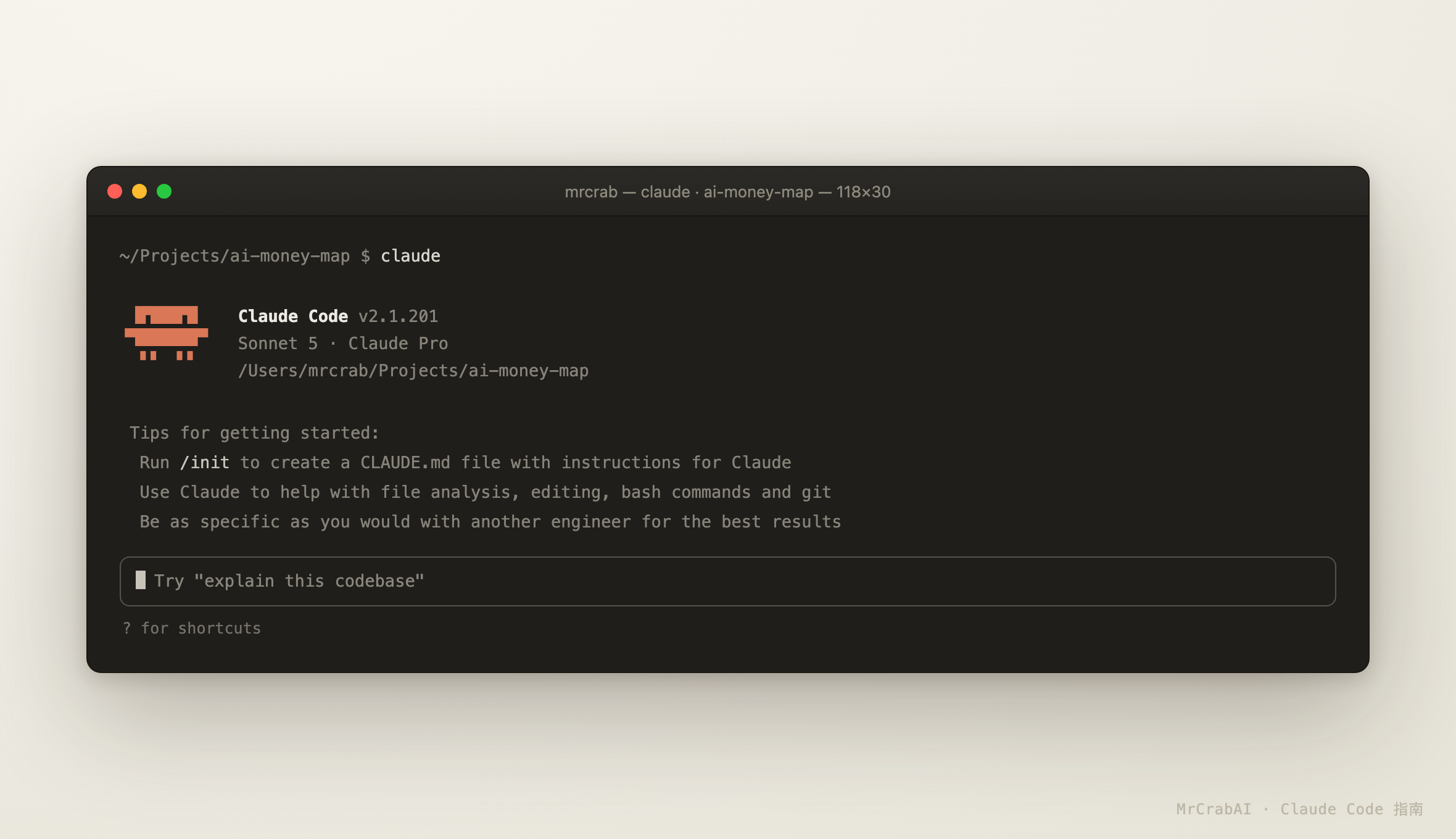Click the CLAUDE.md filename in the tips

(405, 463)
